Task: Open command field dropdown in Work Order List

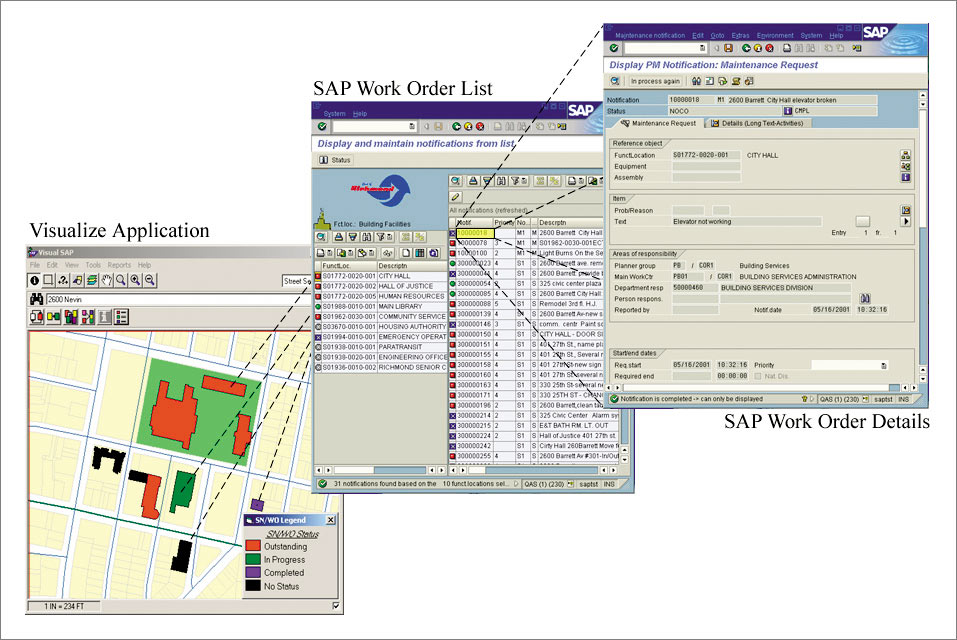Action: pyautogui.click(x=411, y=126)
